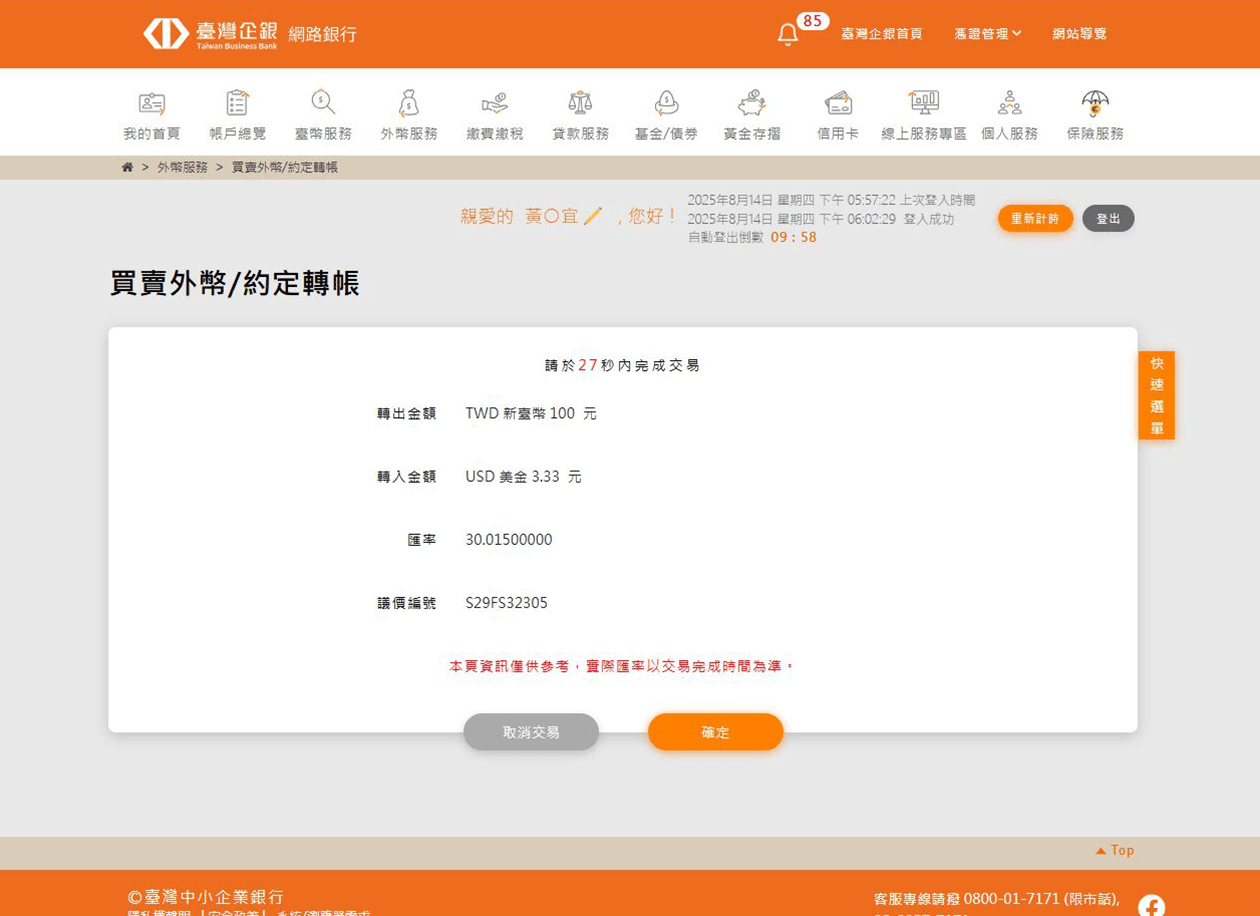Open the notification bell with 85 alerts

pos(788,34)
